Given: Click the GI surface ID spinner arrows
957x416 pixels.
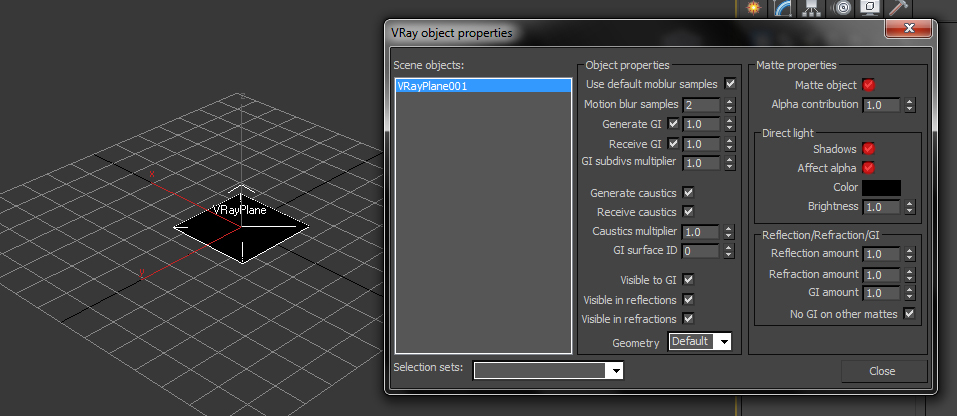Looking at the screenshot, I should coord(729,251).
